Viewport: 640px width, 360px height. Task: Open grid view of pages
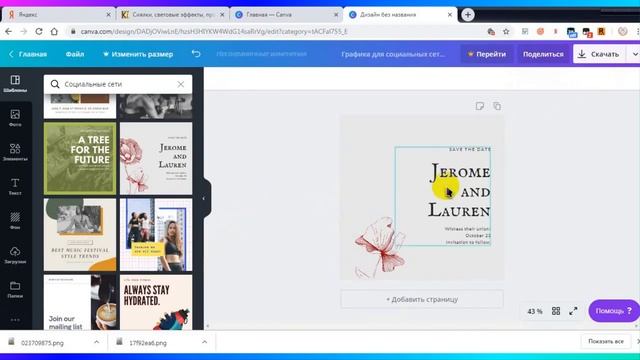[556, 311]
